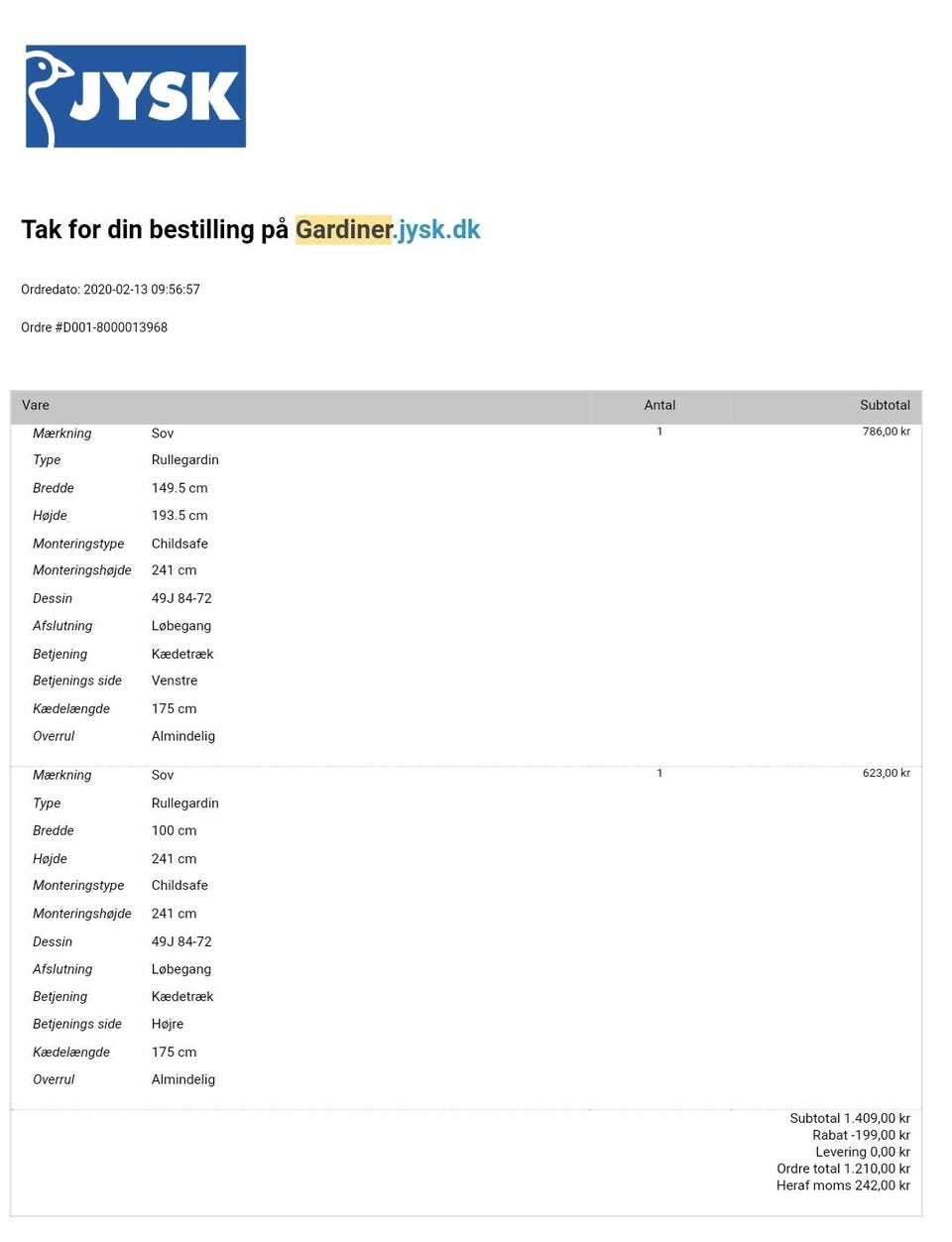The height and width of the screenshot is (1242, 952).
Task: Click the 623,00 kr item price
Action: tap(886, 773)
